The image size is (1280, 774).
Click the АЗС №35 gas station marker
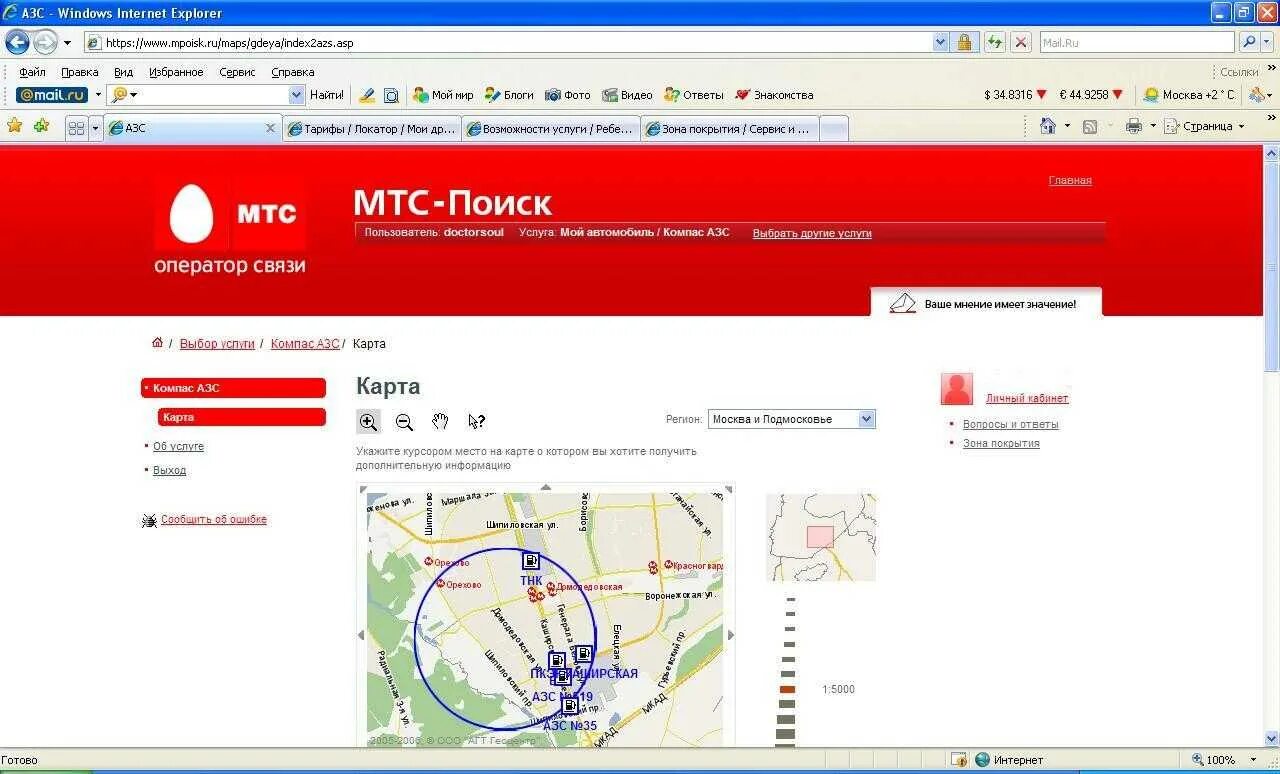[569, 706]
